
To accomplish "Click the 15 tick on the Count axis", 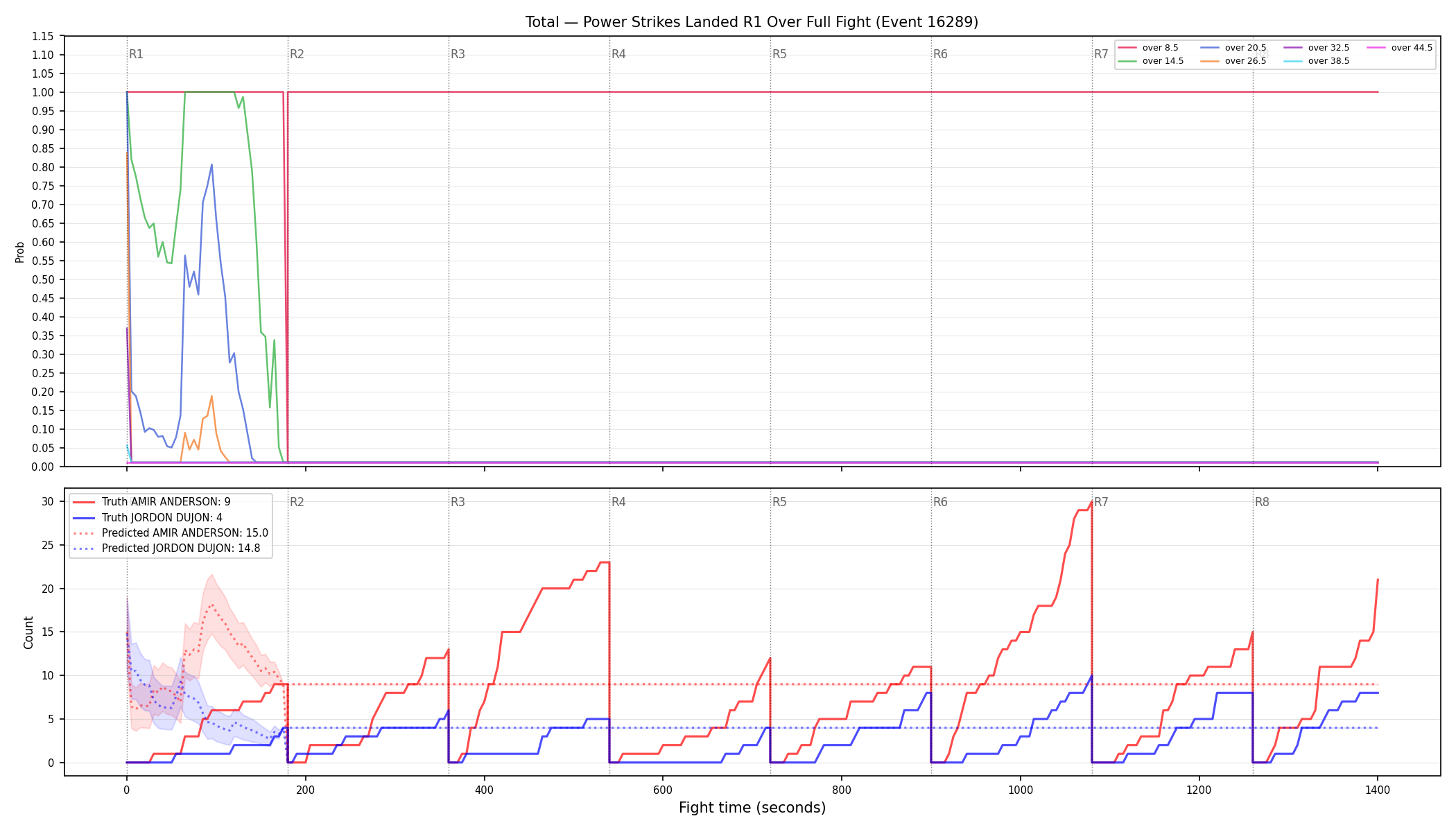I will click(x=48, y=632).
